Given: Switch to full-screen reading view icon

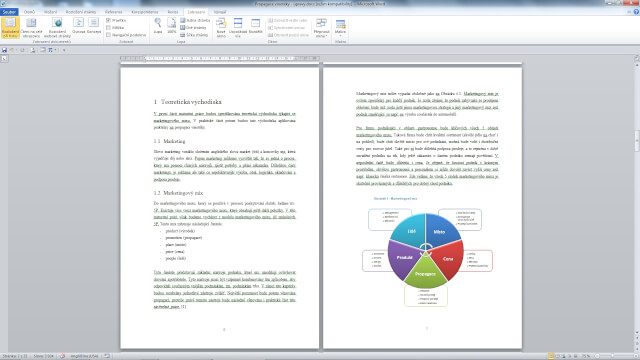Looking at the screenshot, I should (x=31, y=28).
